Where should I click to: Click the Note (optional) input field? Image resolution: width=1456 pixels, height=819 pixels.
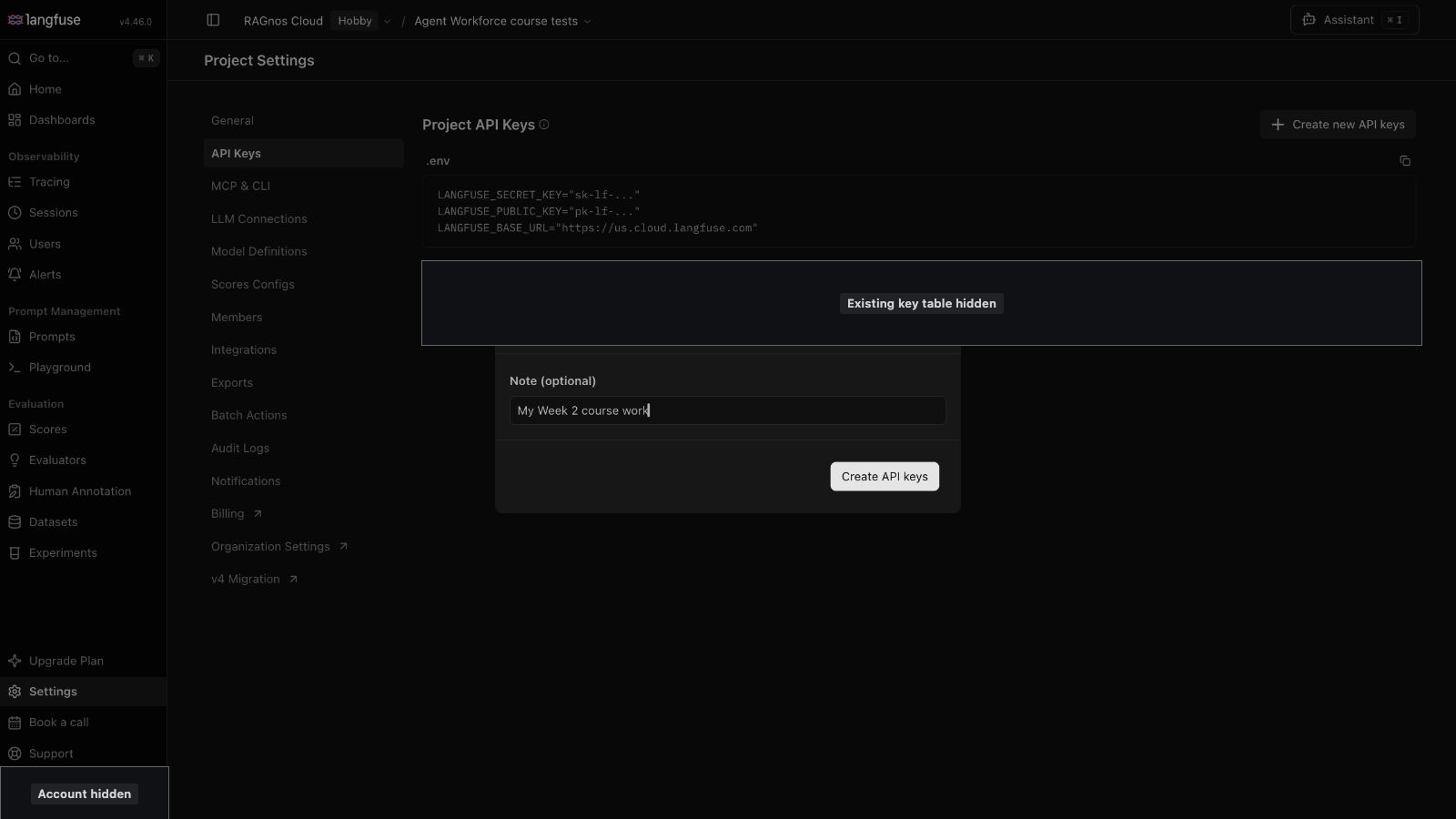(x=728, y=410)
